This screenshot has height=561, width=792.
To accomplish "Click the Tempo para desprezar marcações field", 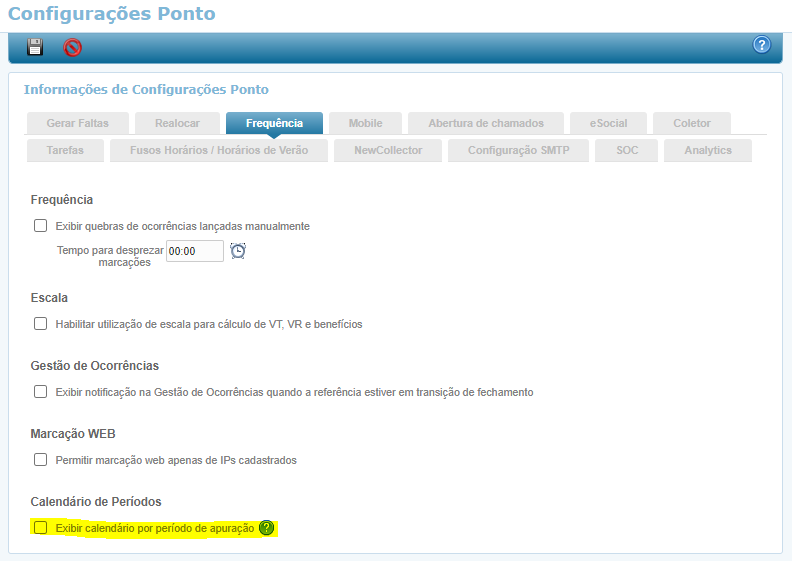I will tap(195, 251).
